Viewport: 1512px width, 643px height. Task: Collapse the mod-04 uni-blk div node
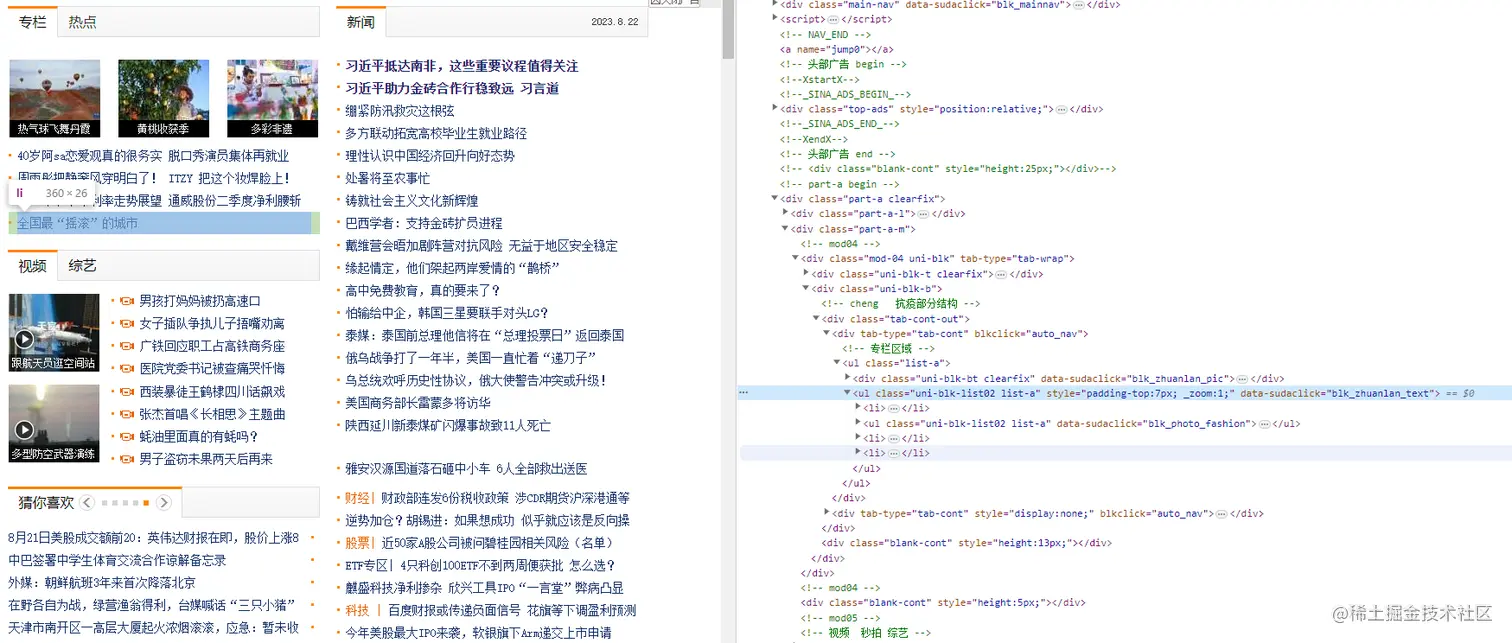(x=795, y=259)
